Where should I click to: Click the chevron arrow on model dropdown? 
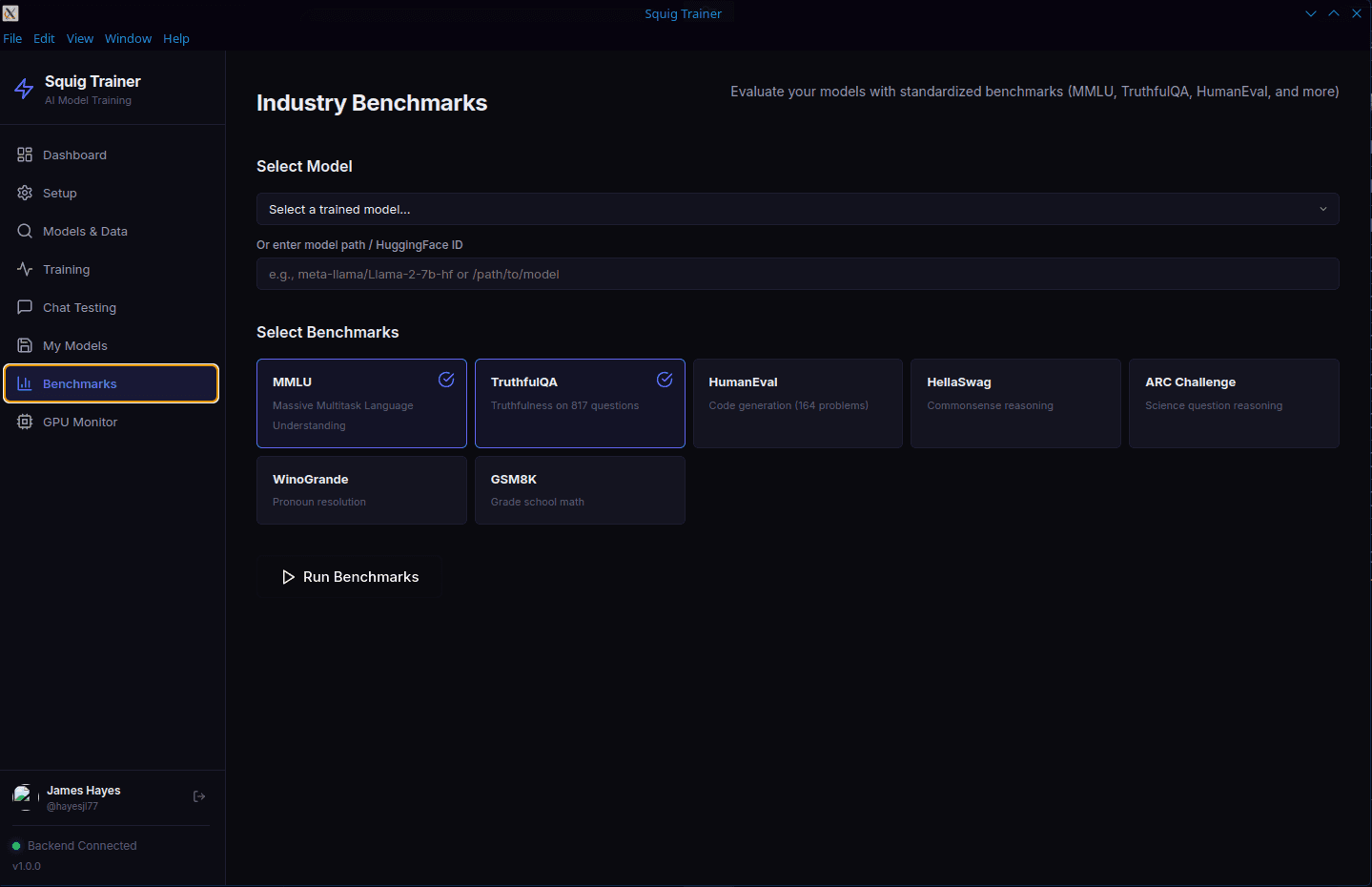coord(1322,209)
